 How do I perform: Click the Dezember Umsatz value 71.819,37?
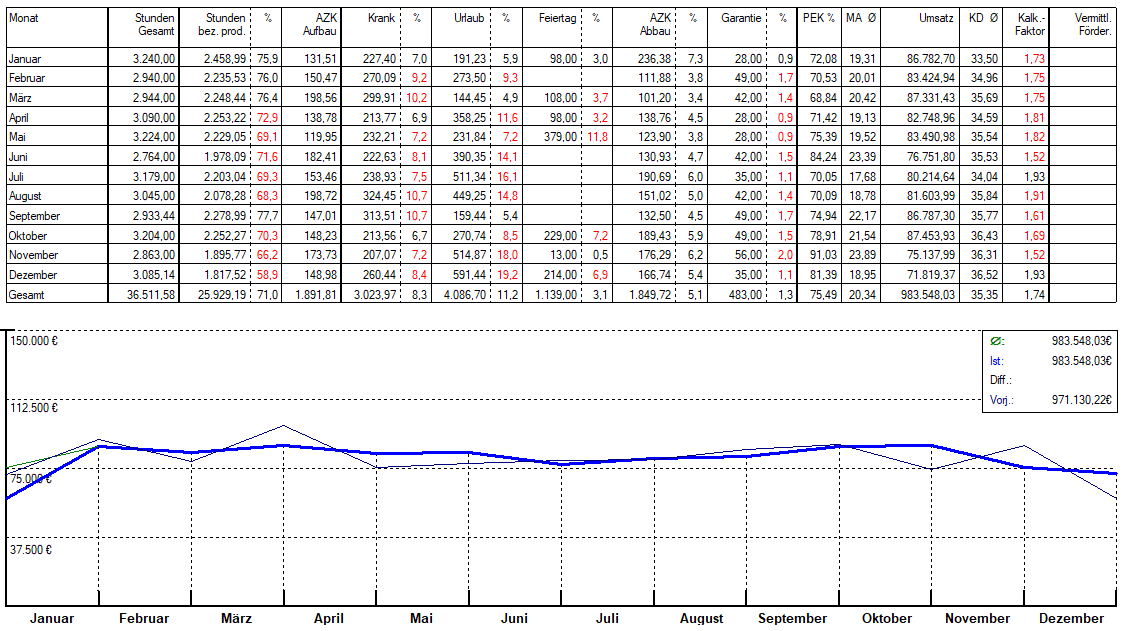(x=927, y=274)
